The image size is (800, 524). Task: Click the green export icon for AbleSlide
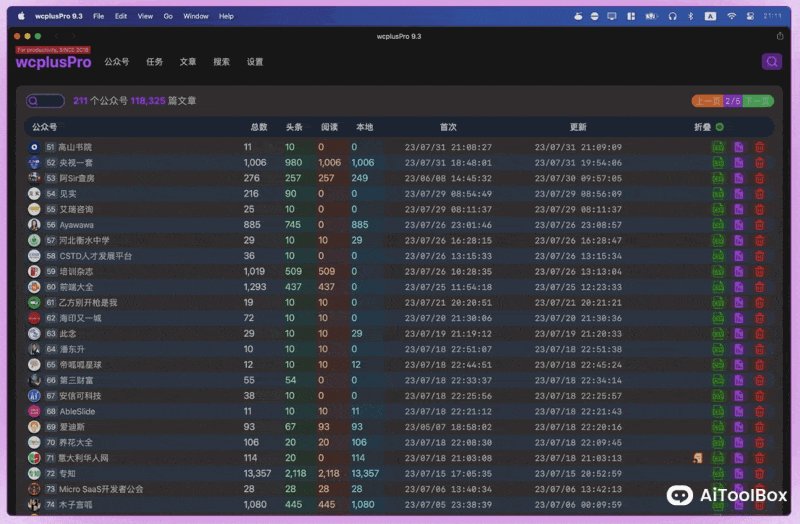tap(718, 411)
